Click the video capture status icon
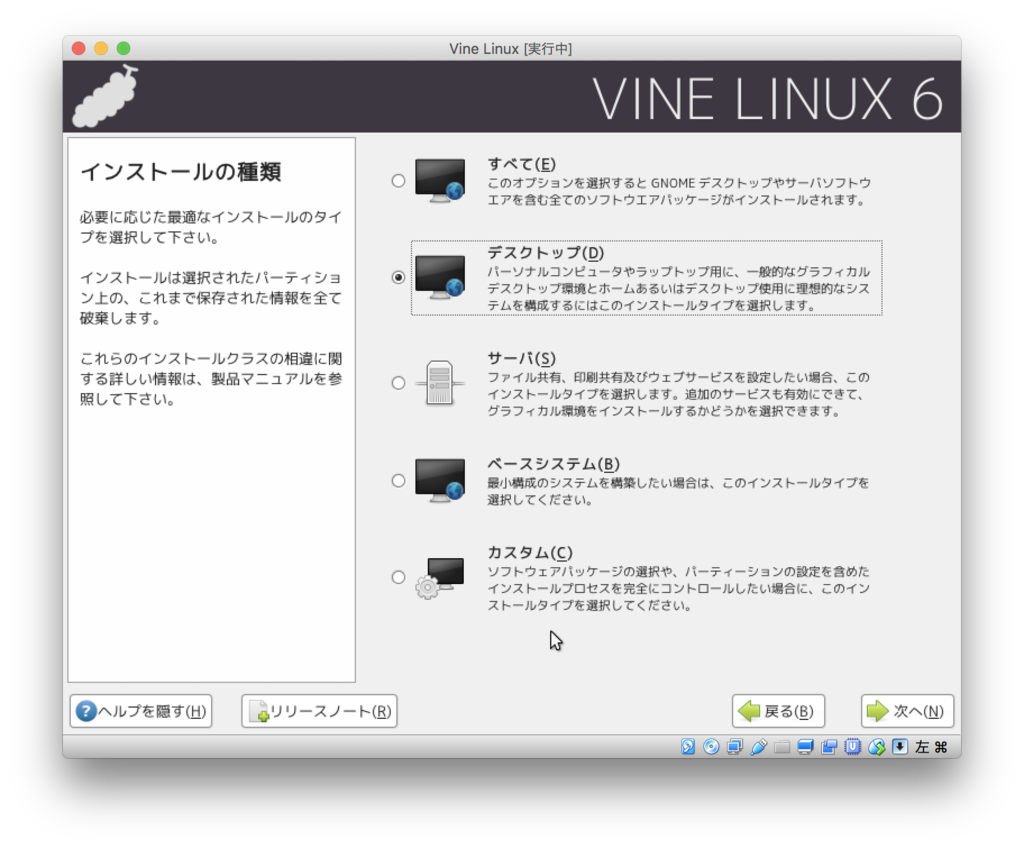Screen dimensions: 1024x848 point(829,747)
